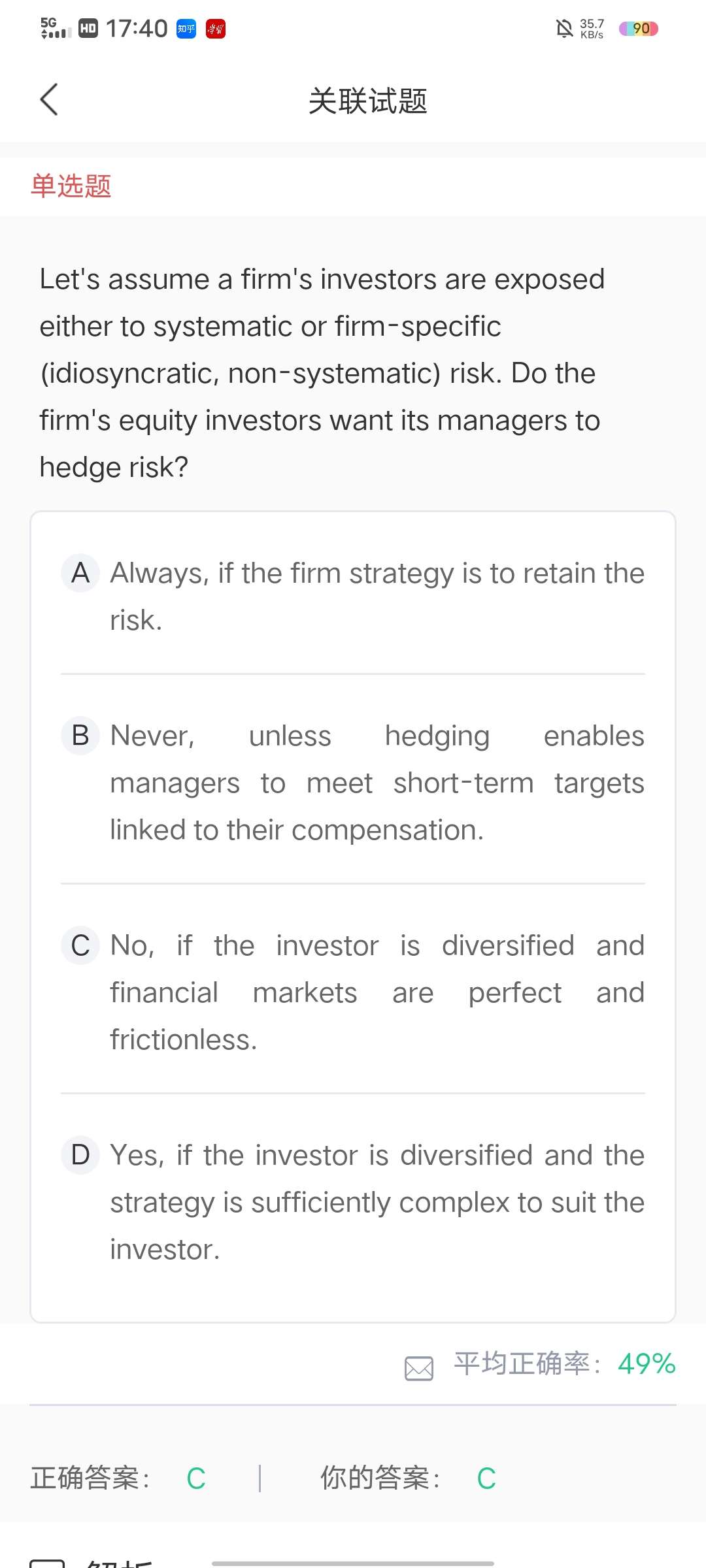Tap the muted bell status icon
The width and height of the screenshot is (706, 1568).
click(564, 29)
